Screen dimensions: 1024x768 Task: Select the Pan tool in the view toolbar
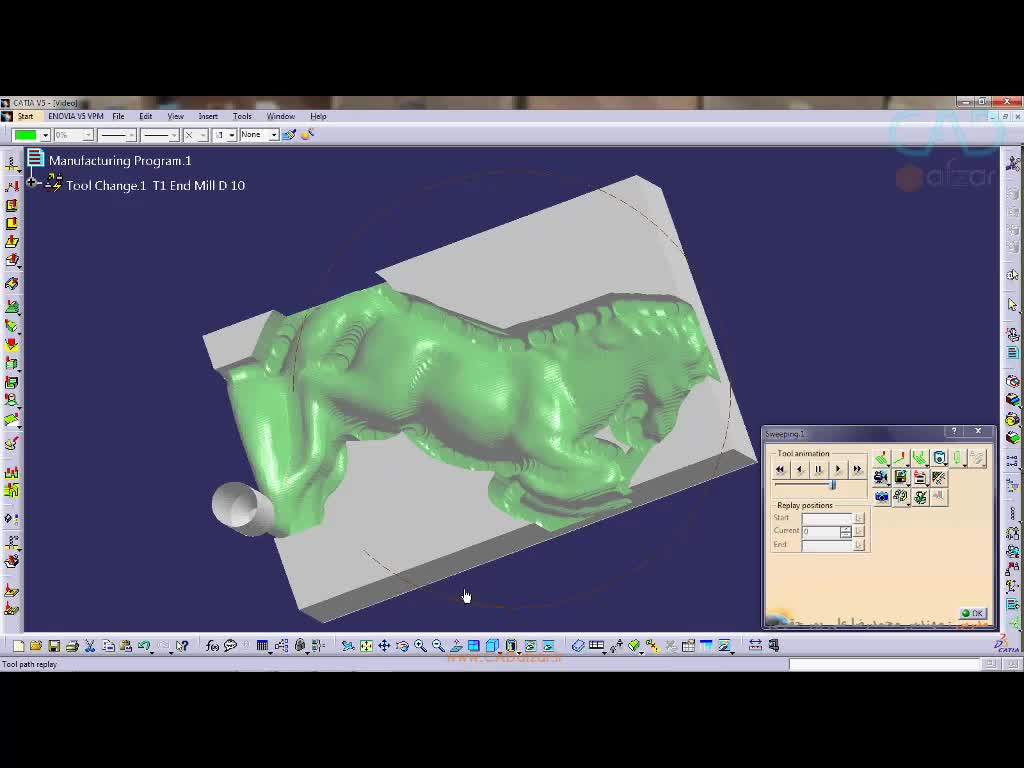click(x=384, y=646)
